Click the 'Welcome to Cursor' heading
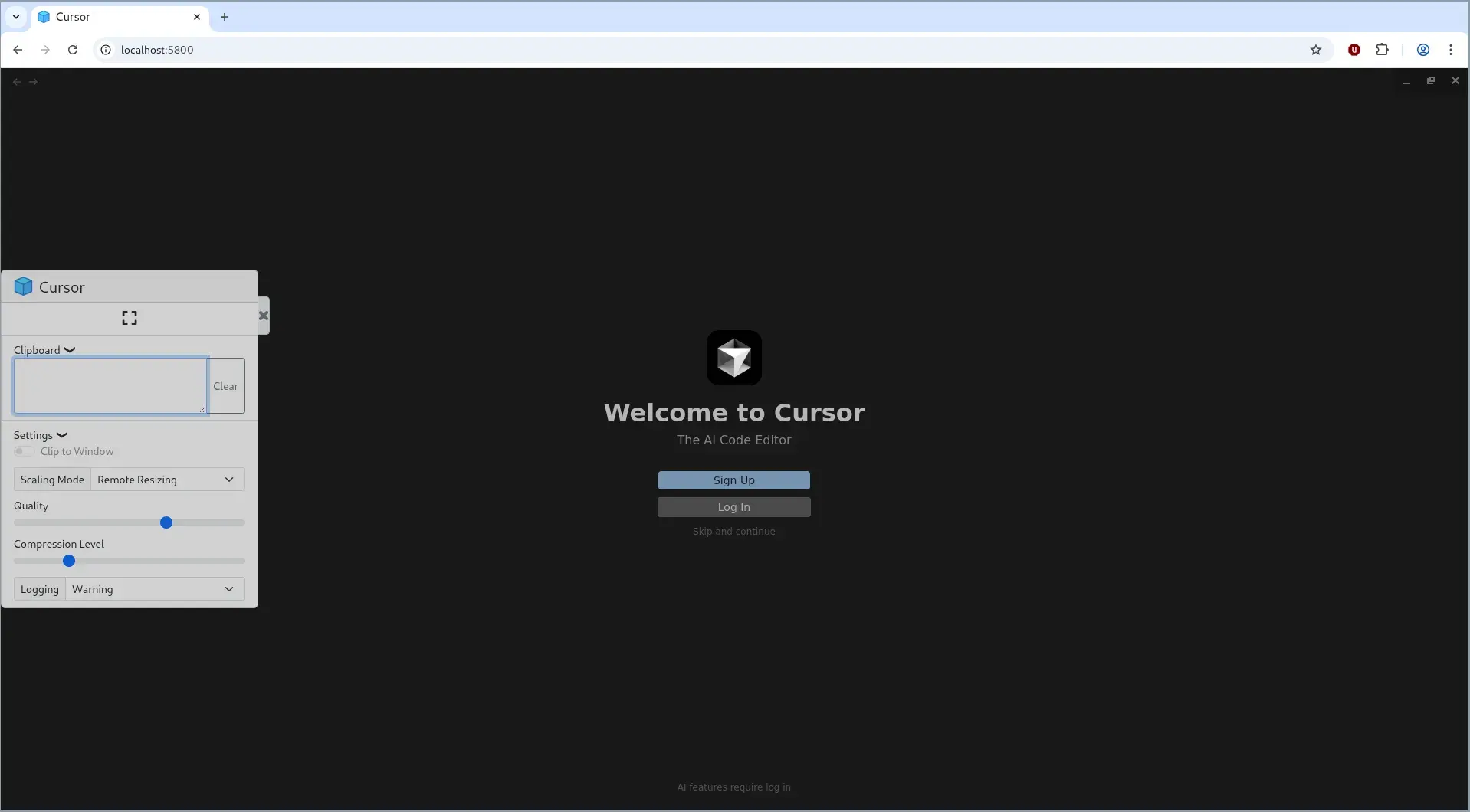1470x812 pixels. (x=734, y=412)
